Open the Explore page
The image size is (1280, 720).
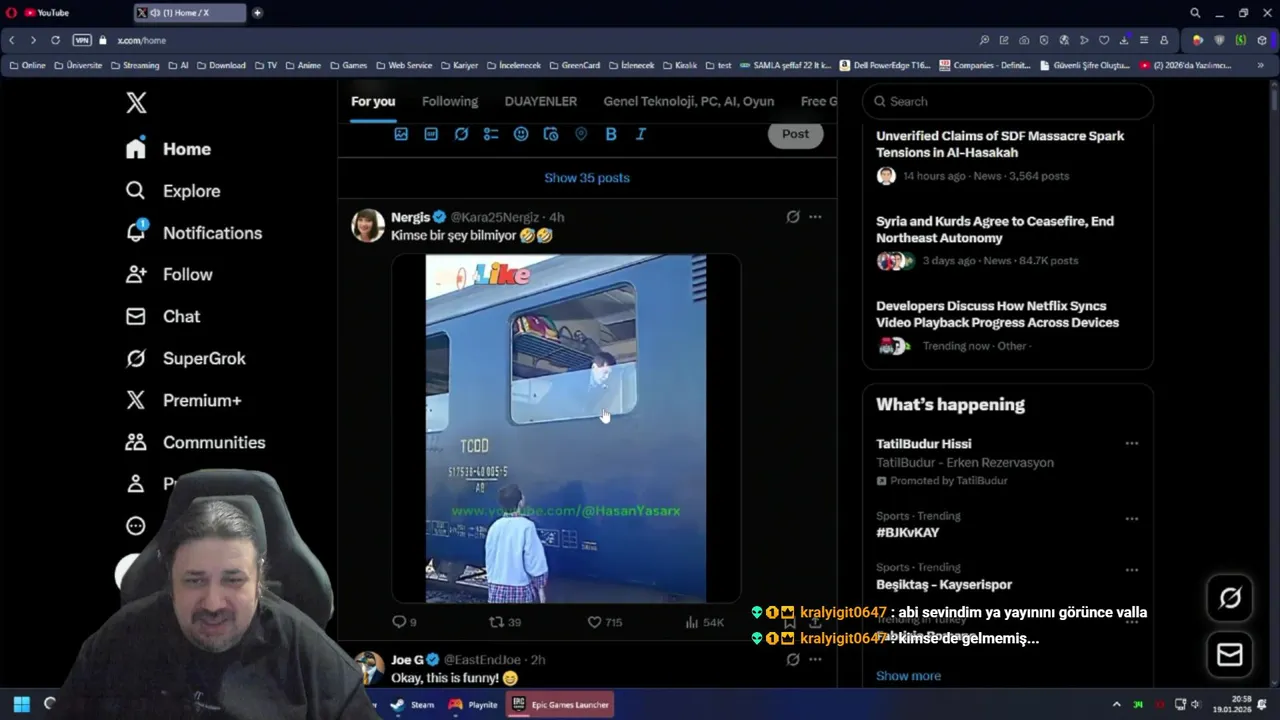(x=172, y=191)
